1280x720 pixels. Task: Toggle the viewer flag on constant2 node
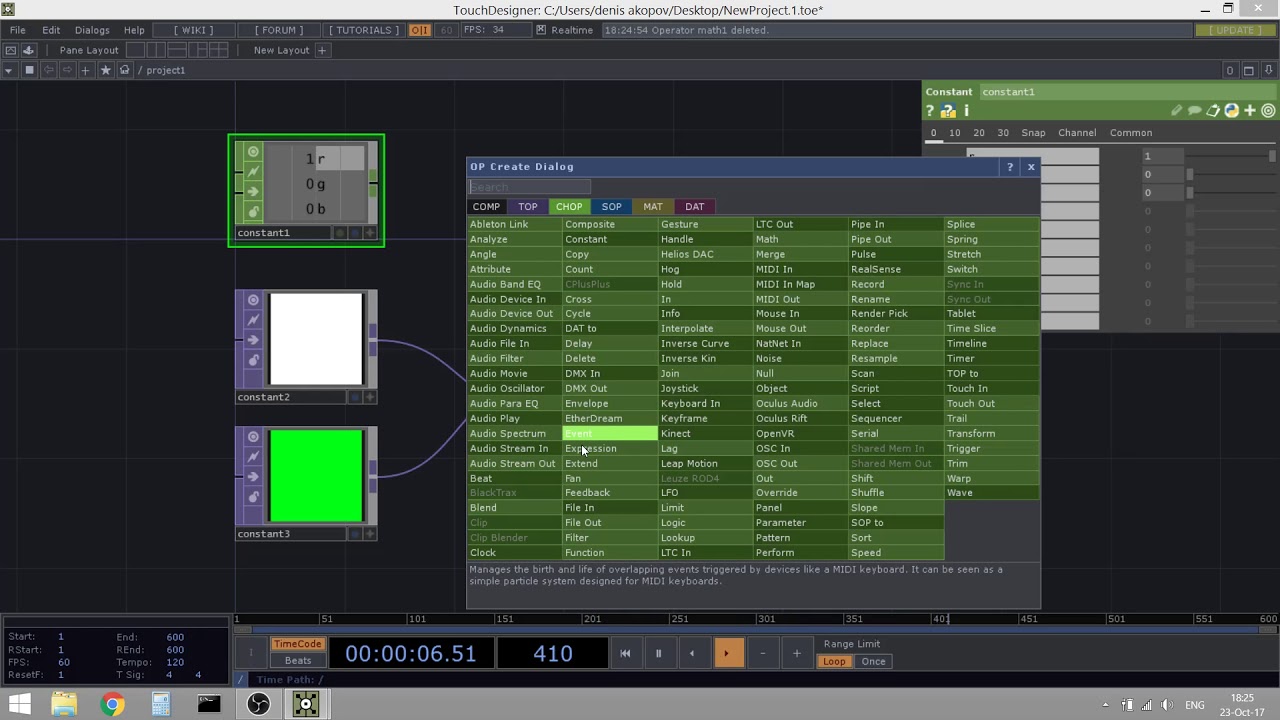click(253, 300)
